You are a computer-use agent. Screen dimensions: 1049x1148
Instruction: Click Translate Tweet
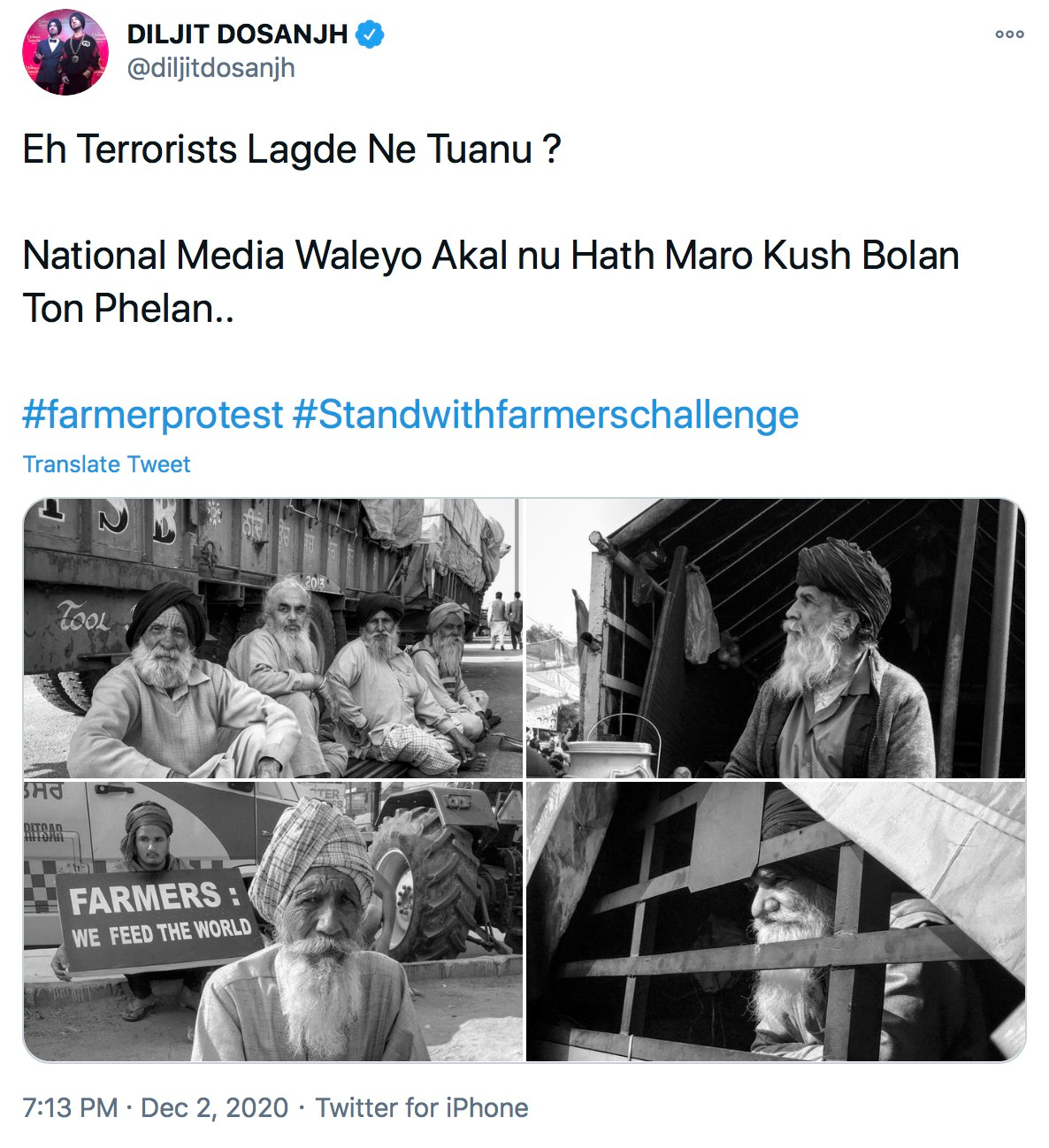(107, 464)
